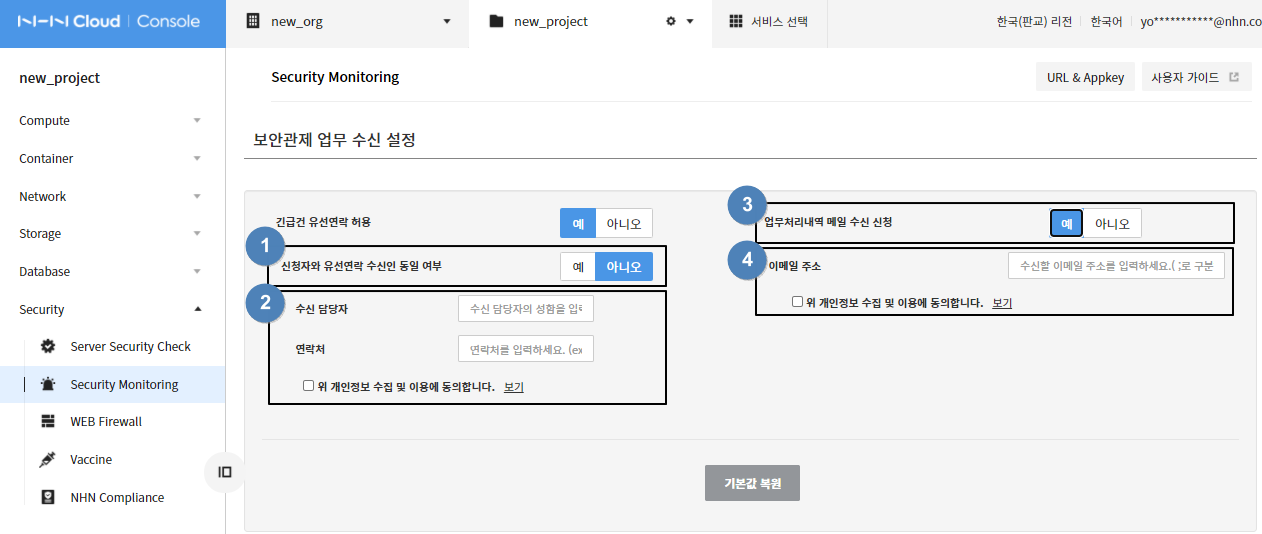Select Security Monitoring in sidebar
1262x534 pixels.
(112, 384)
